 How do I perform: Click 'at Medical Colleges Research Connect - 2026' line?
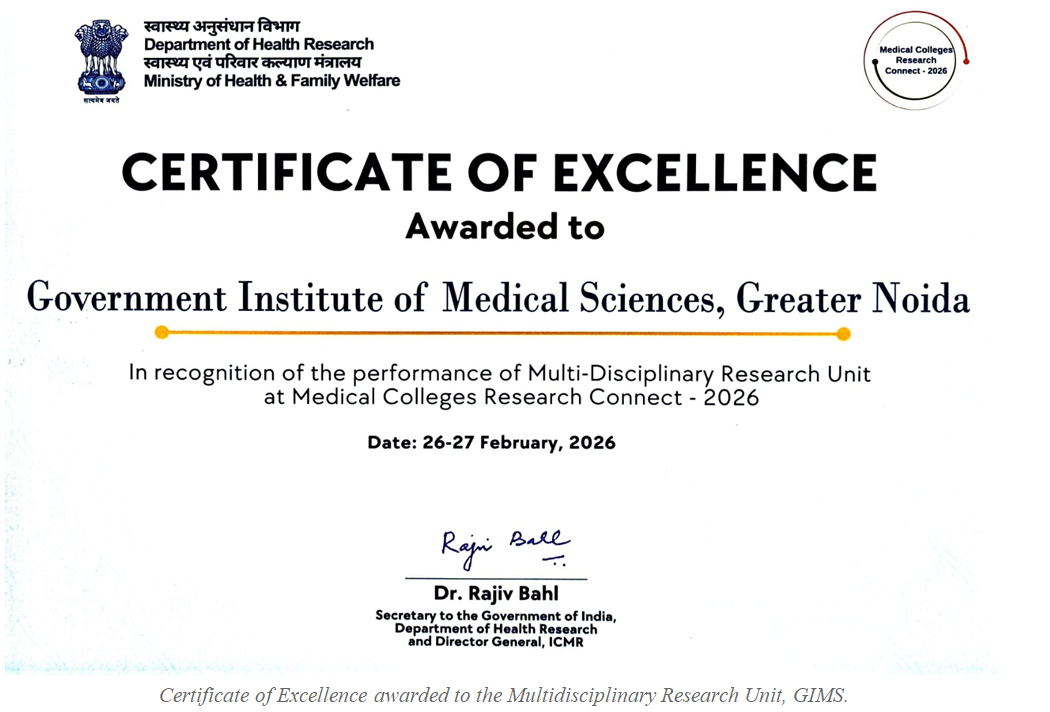point(511,397)
